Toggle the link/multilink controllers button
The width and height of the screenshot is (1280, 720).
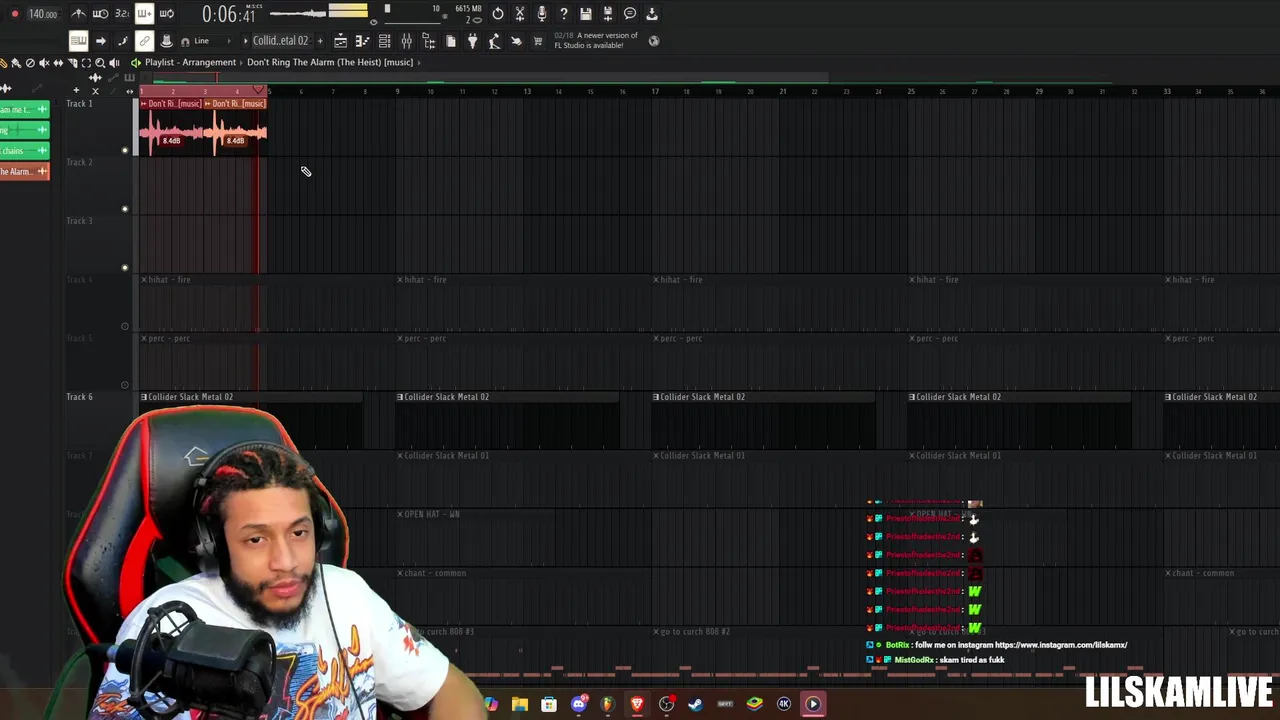pyautogui.click(x=144, y=41)
